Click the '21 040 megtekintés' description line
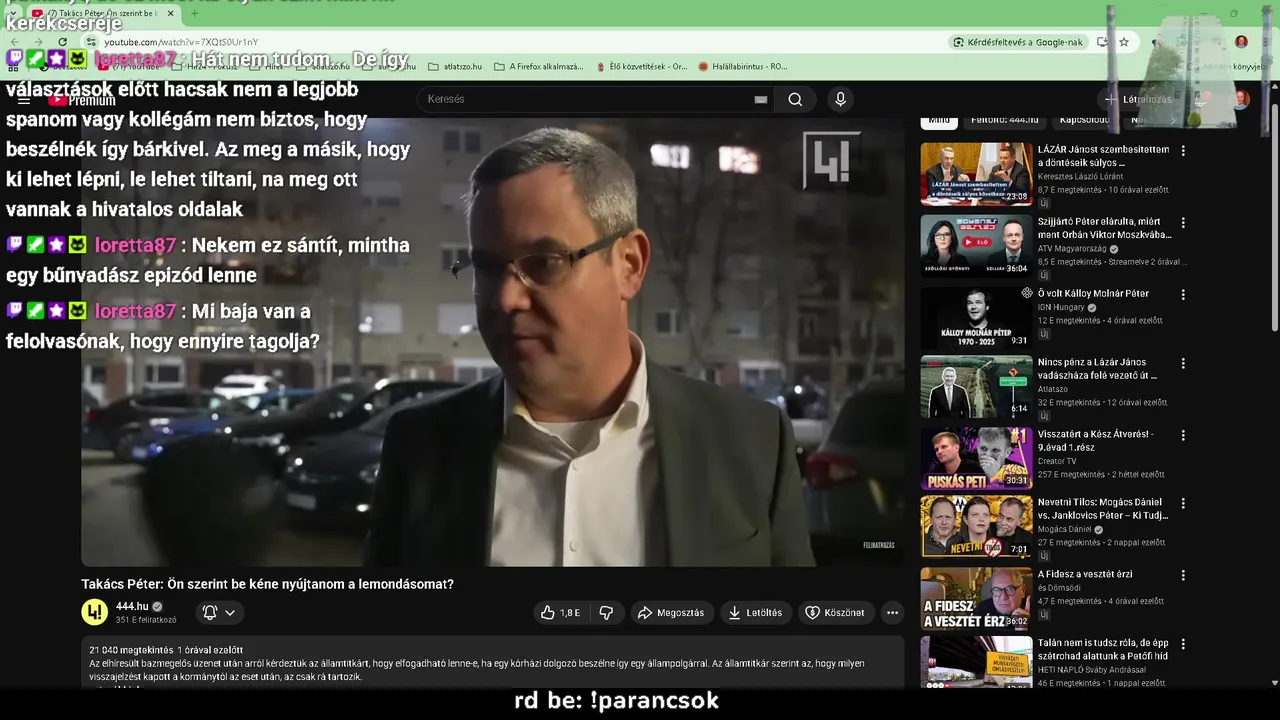The height and width of the screenshot is (720, 1280). coord(166,650)
